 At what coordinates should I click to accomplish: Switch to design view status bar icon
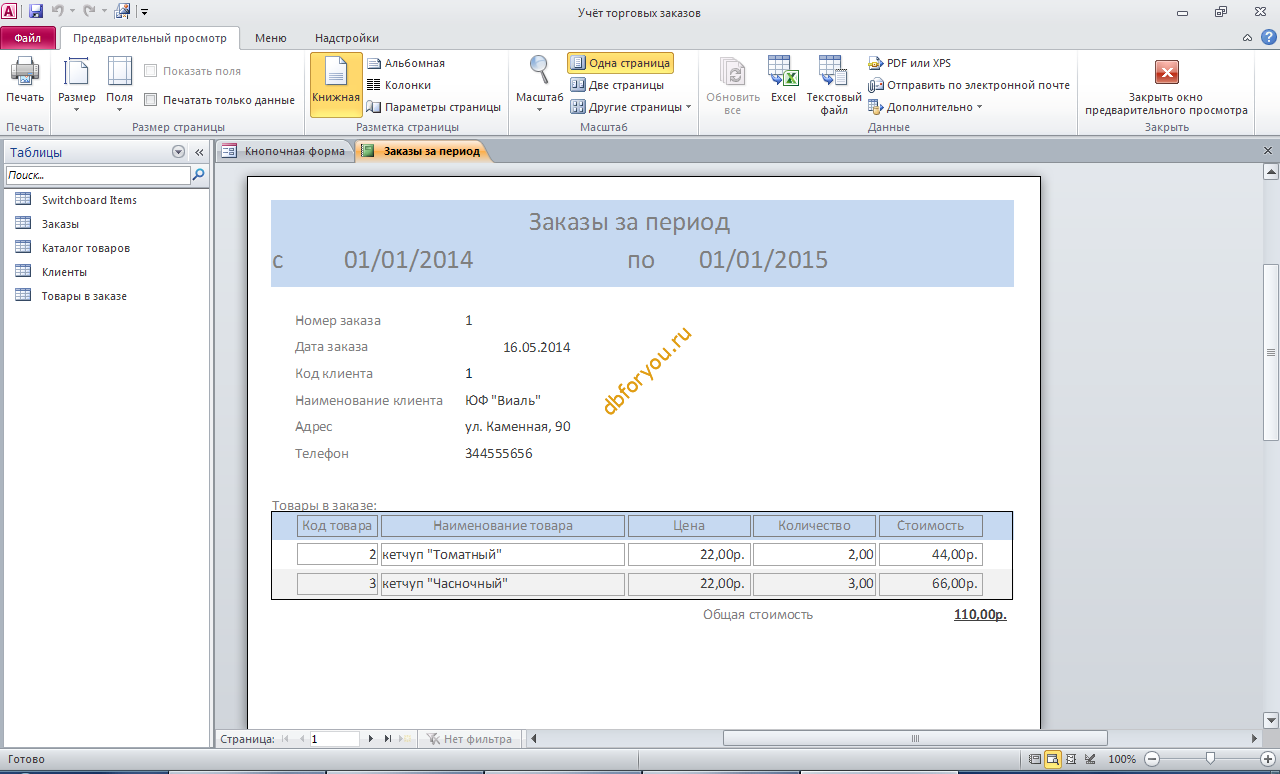[1089, 759]
